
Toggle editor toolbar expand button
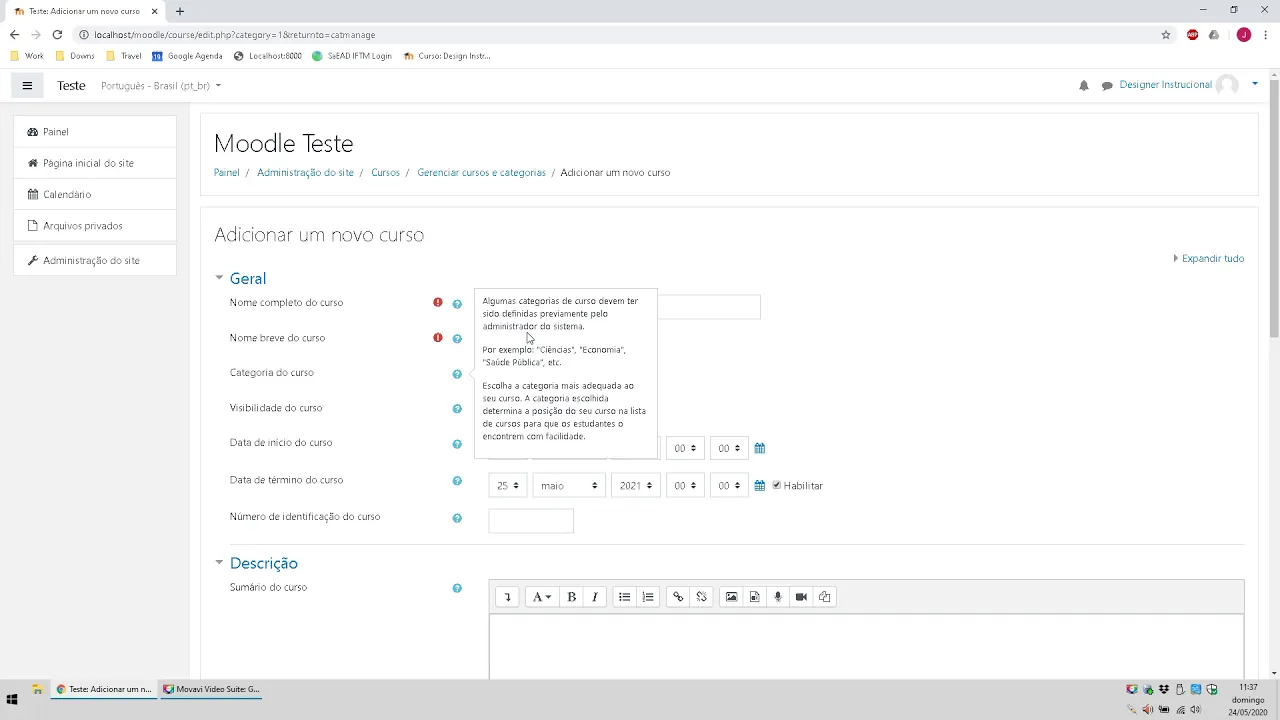(x=507, y=597)
